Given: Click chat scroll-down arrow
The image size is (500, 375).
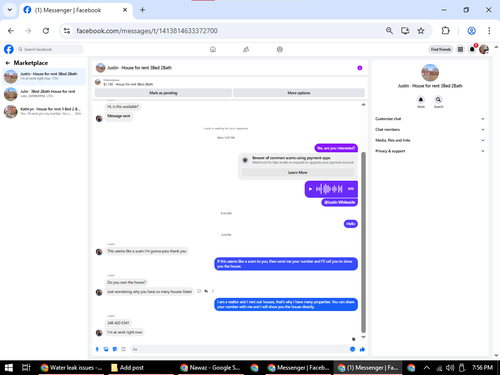Looking at the screenshot, I should 363,337.
